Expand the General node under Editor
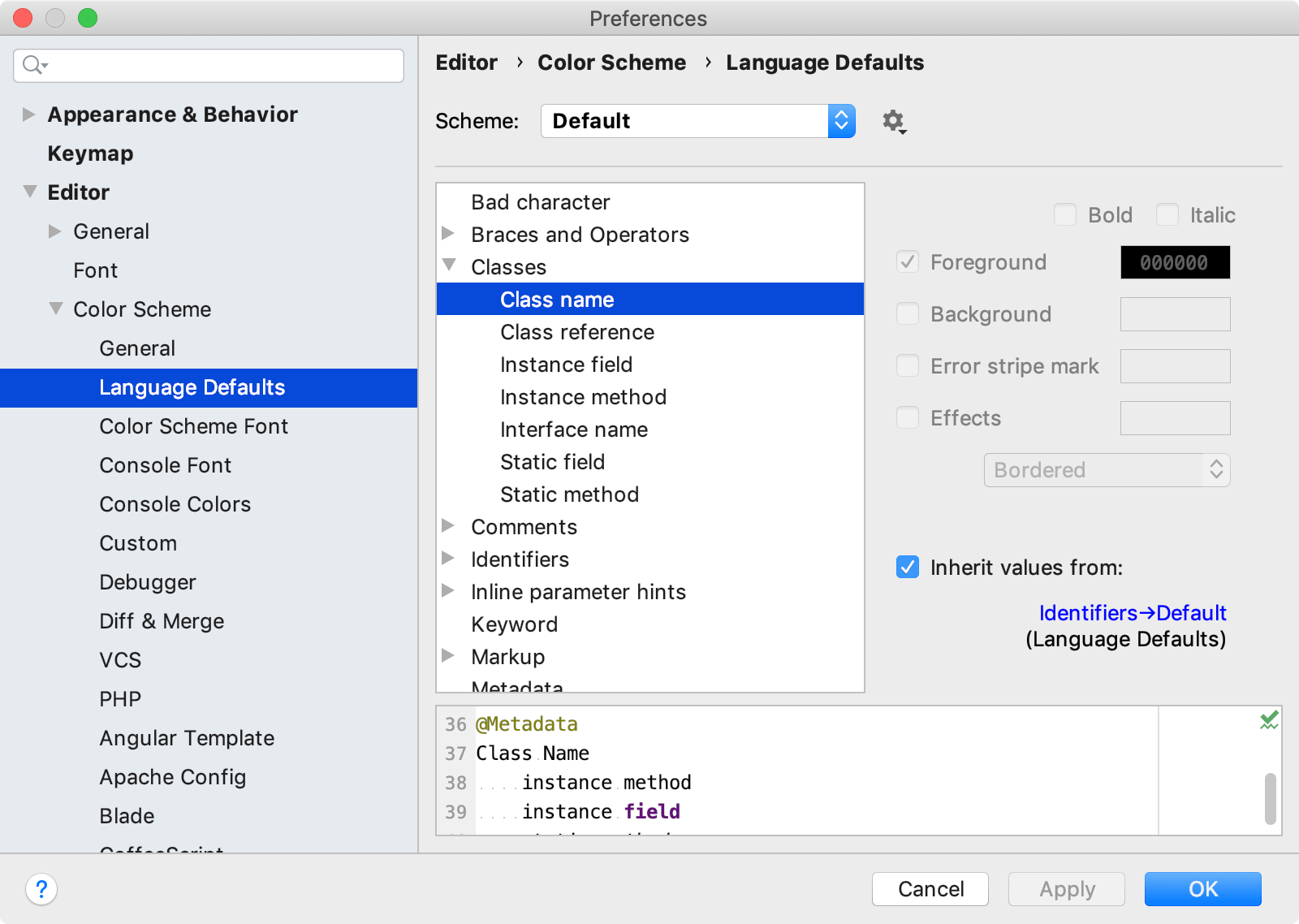This screenshot has width=1299, height=924. coord(54,231)
